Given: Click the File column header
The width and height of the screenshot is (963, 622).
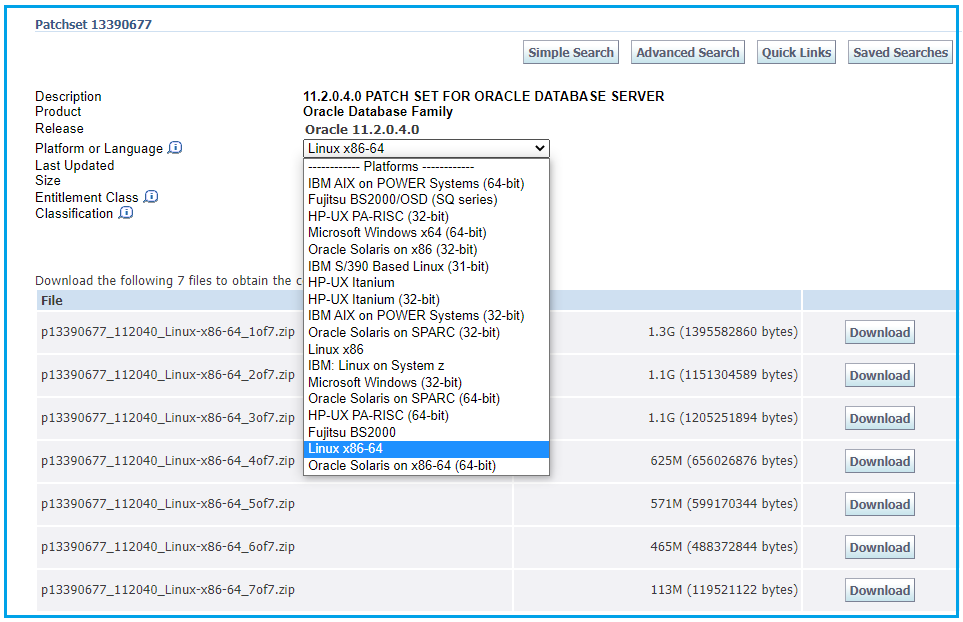Looking at the screenshot, I should 52,300.
